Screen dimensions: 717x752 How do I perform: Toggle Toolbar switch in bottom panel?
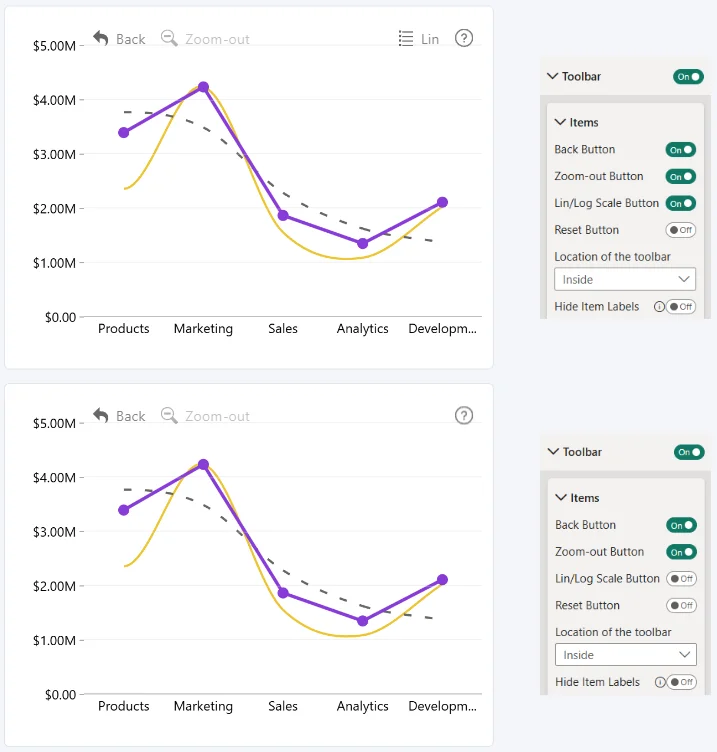pyautogui.click(x=689, y=452)
